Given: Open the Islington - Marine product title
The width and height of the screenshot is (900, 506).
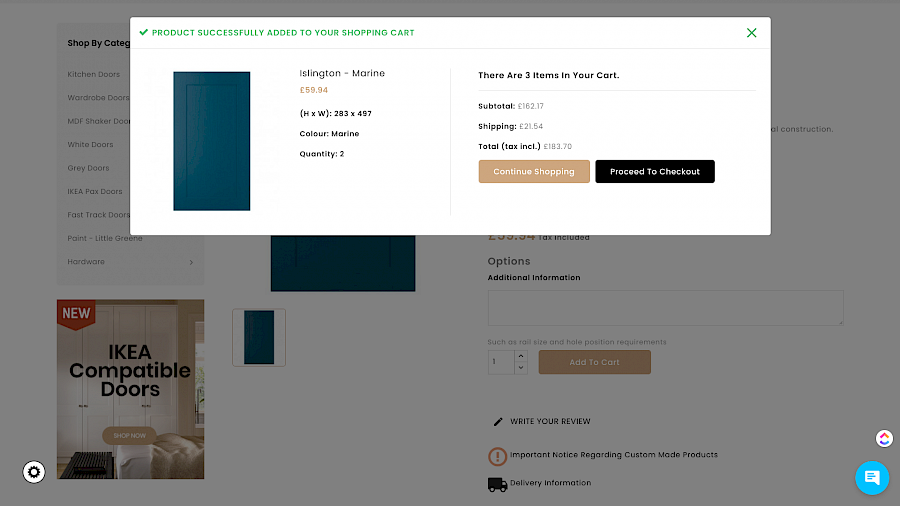Looking at the screenshot, I should click(x=342, y=73).
